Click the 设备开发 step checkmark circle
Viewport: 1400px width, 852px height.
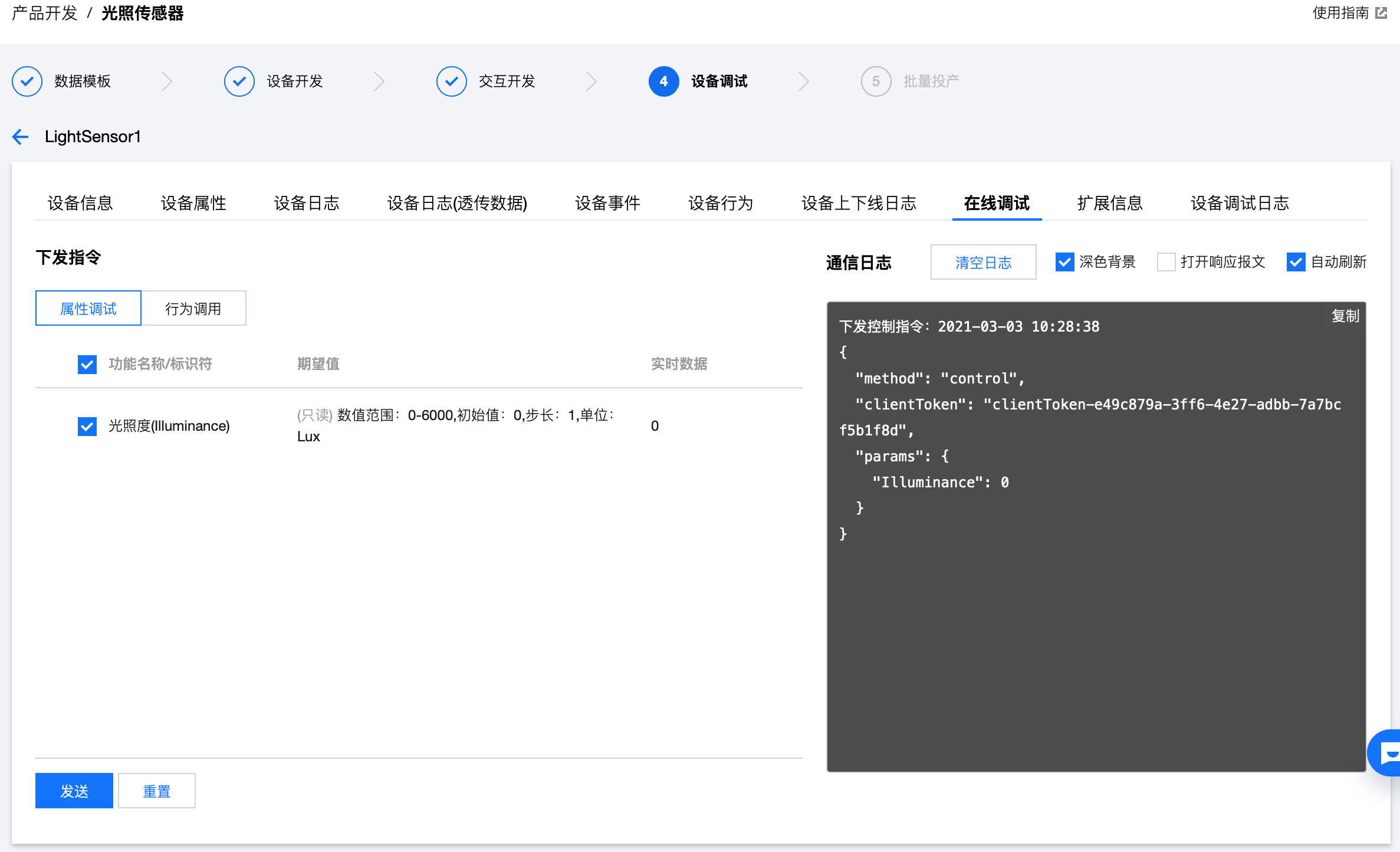point(239,81)
